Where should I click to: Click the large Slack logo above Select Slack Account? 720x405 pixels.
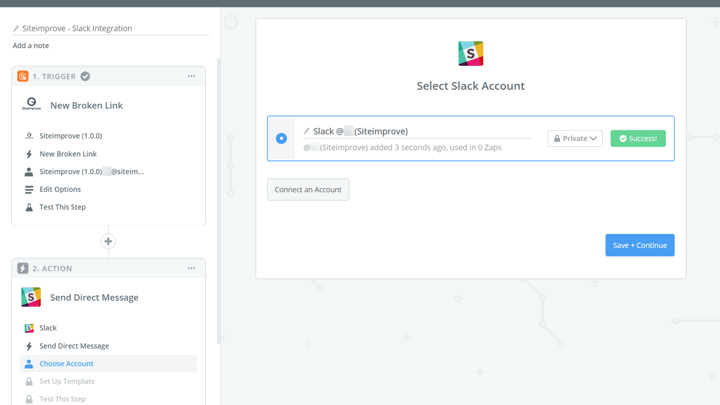[470, 53]
